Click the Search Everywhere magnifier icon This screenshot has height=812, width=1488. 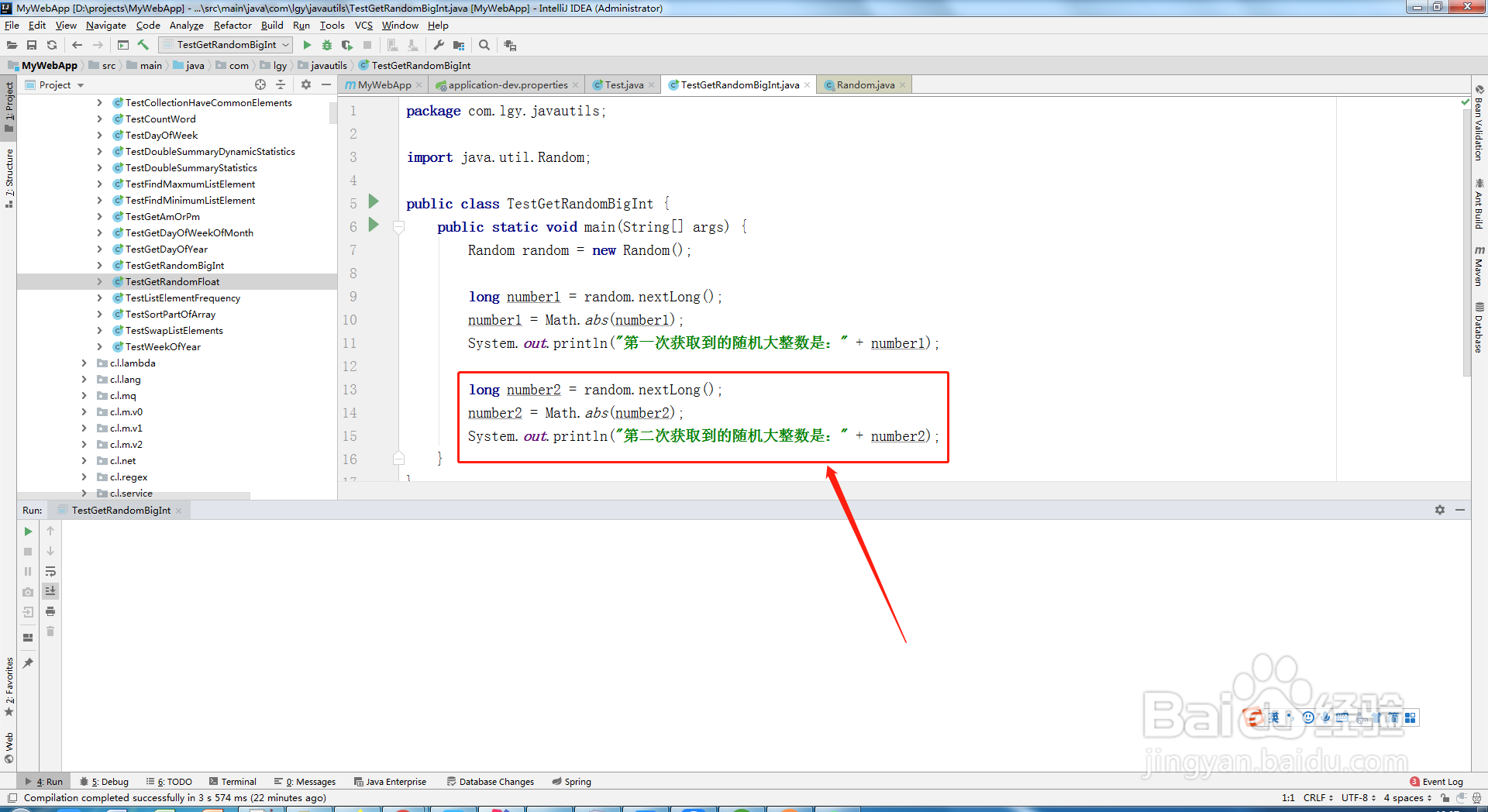coord(484,45)
